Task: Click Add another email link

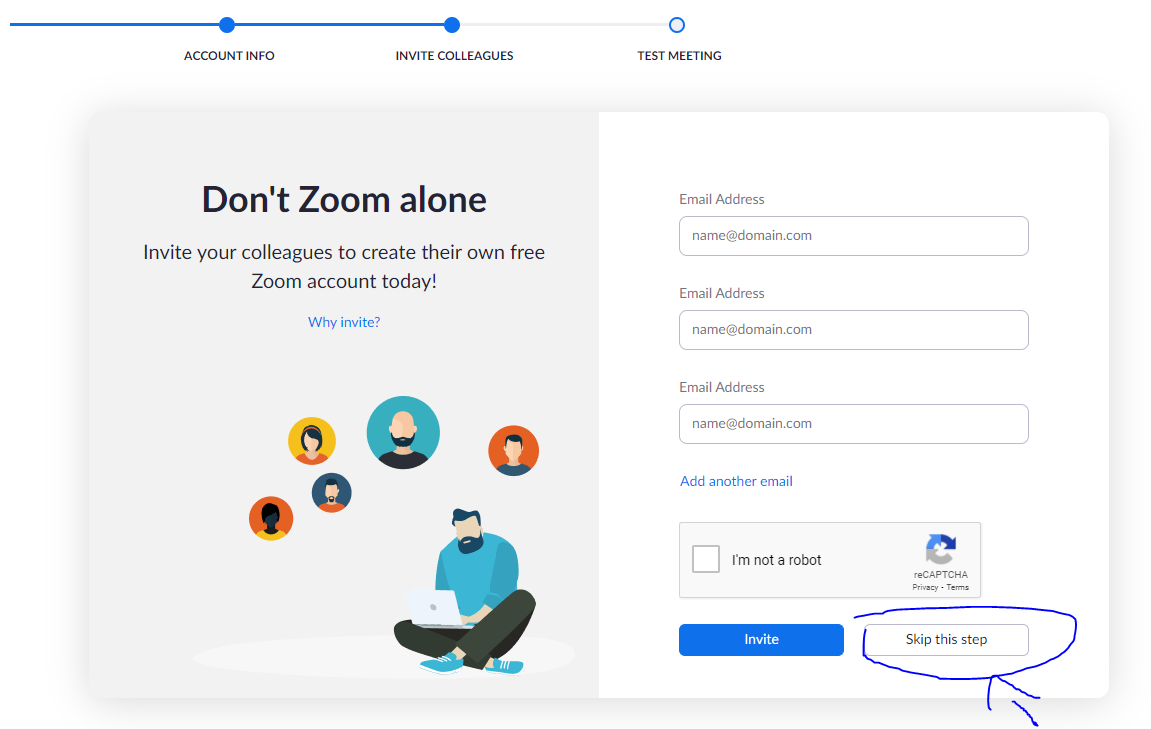Action: coord(736,481)
